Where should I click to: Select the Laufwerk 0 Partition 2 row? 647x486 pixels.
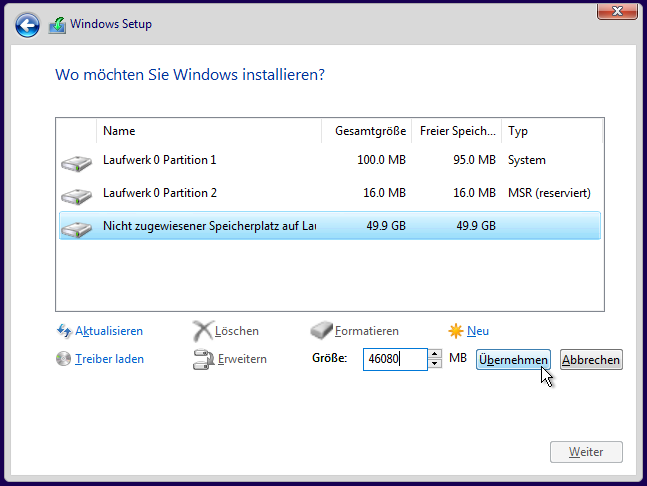click(330, 193)
